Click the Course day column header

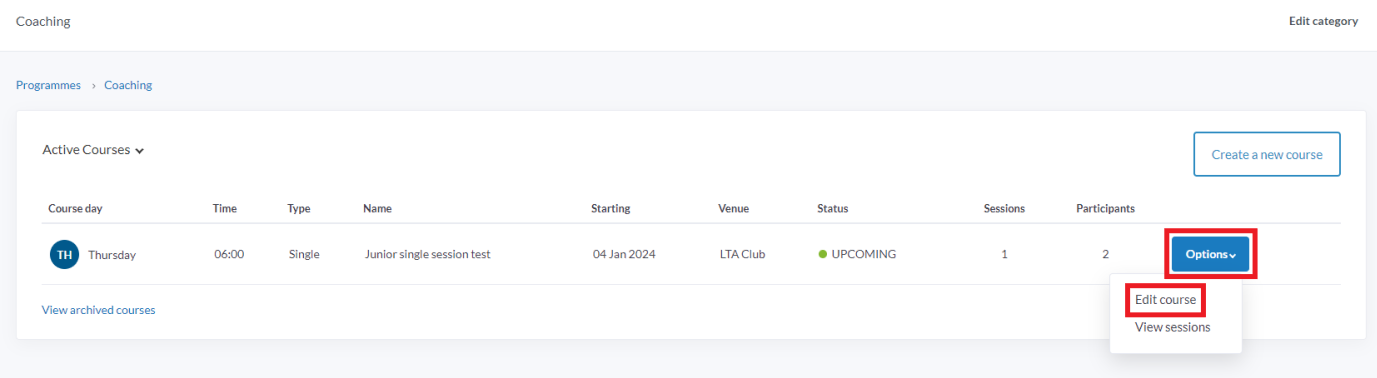click(75, 209)
